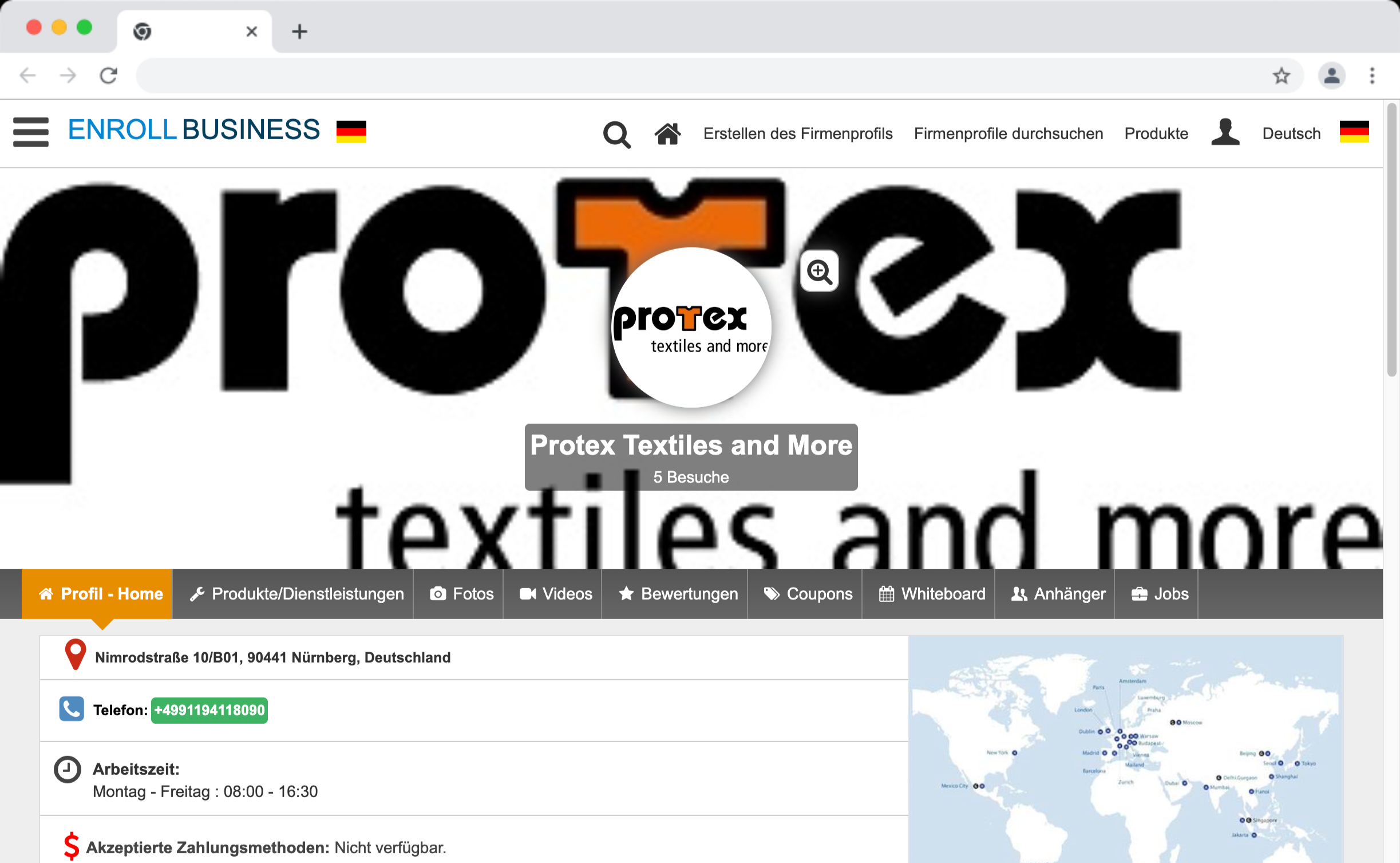Viewport: 1400px width, 863px height.
Task: Reload the page in browser
Action: [x=108, y=76]
